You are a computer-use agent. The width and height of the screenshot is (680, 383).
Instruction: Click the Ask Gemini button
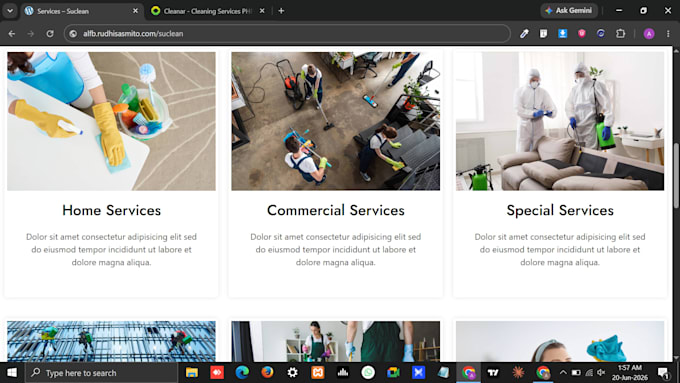point(569,11)
